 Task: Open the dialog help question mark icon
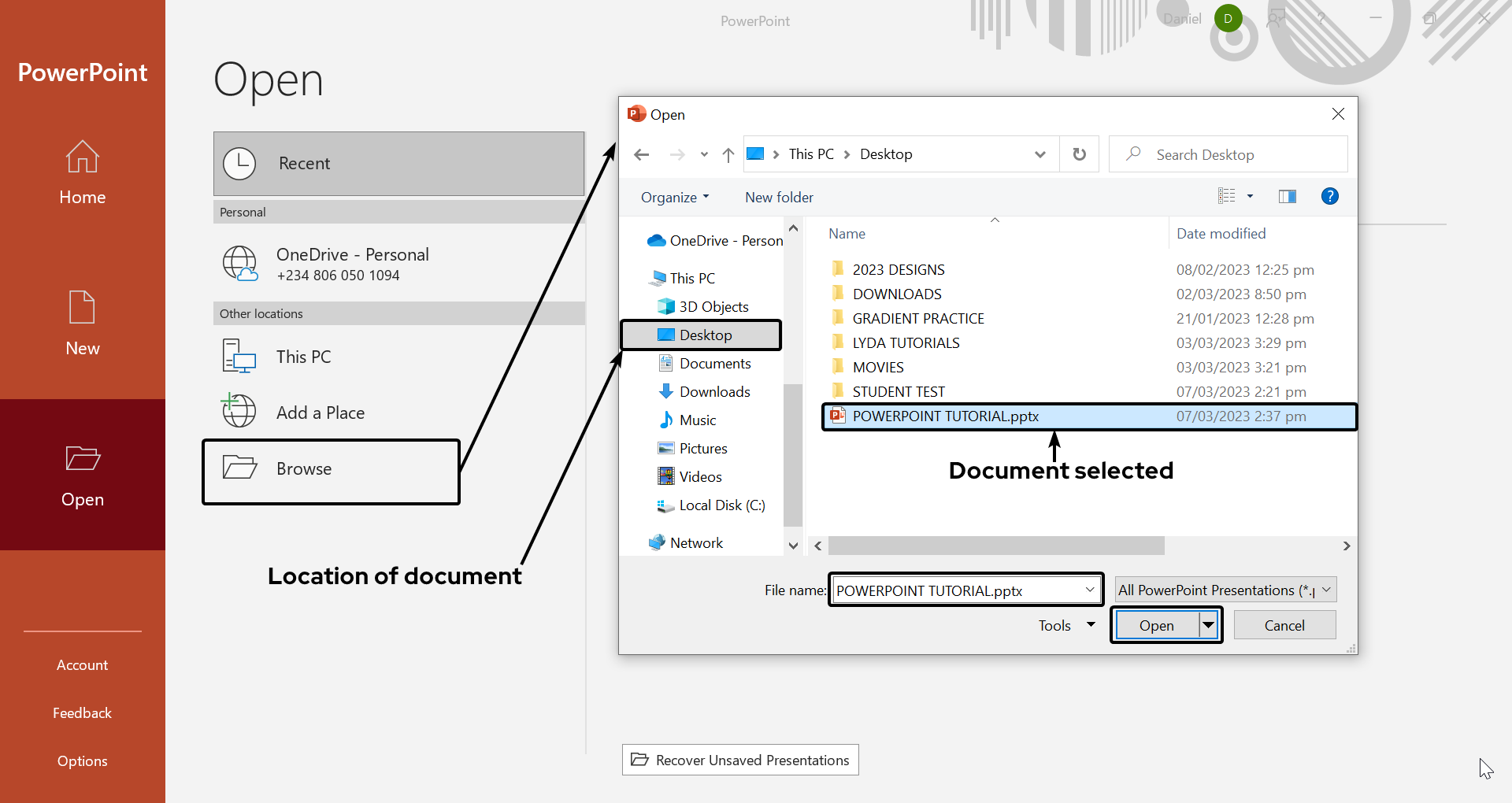(x=1329, y=197)
